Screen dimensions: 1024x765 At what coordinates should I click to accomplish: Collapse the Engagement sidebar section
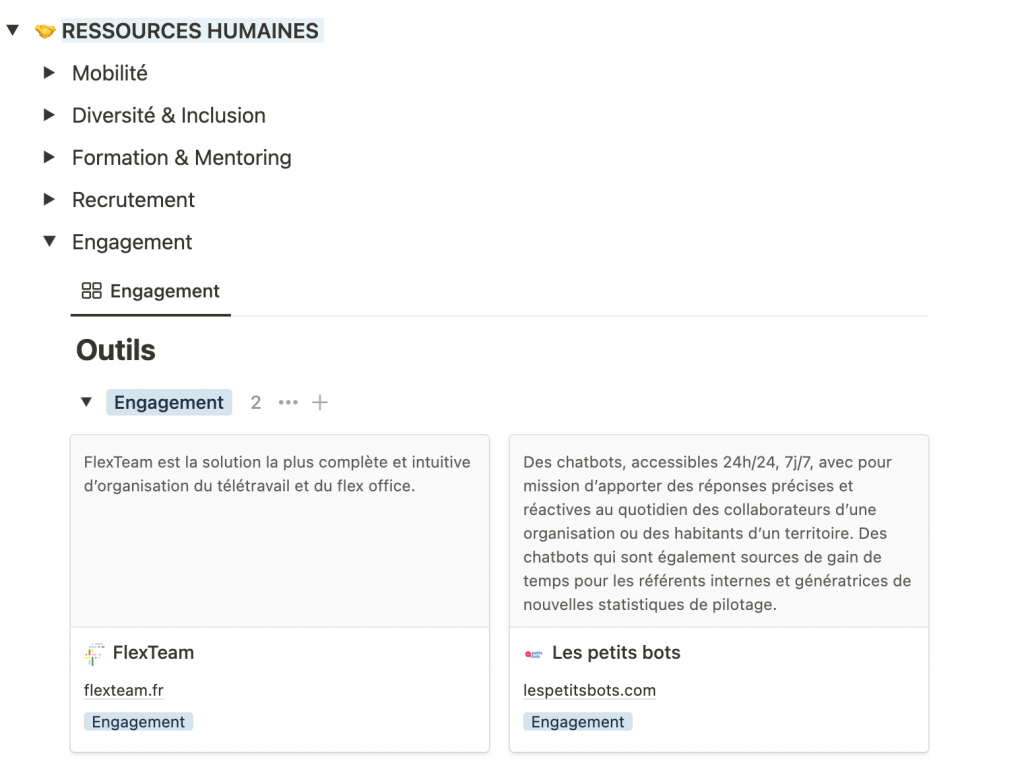coord(48,242)
